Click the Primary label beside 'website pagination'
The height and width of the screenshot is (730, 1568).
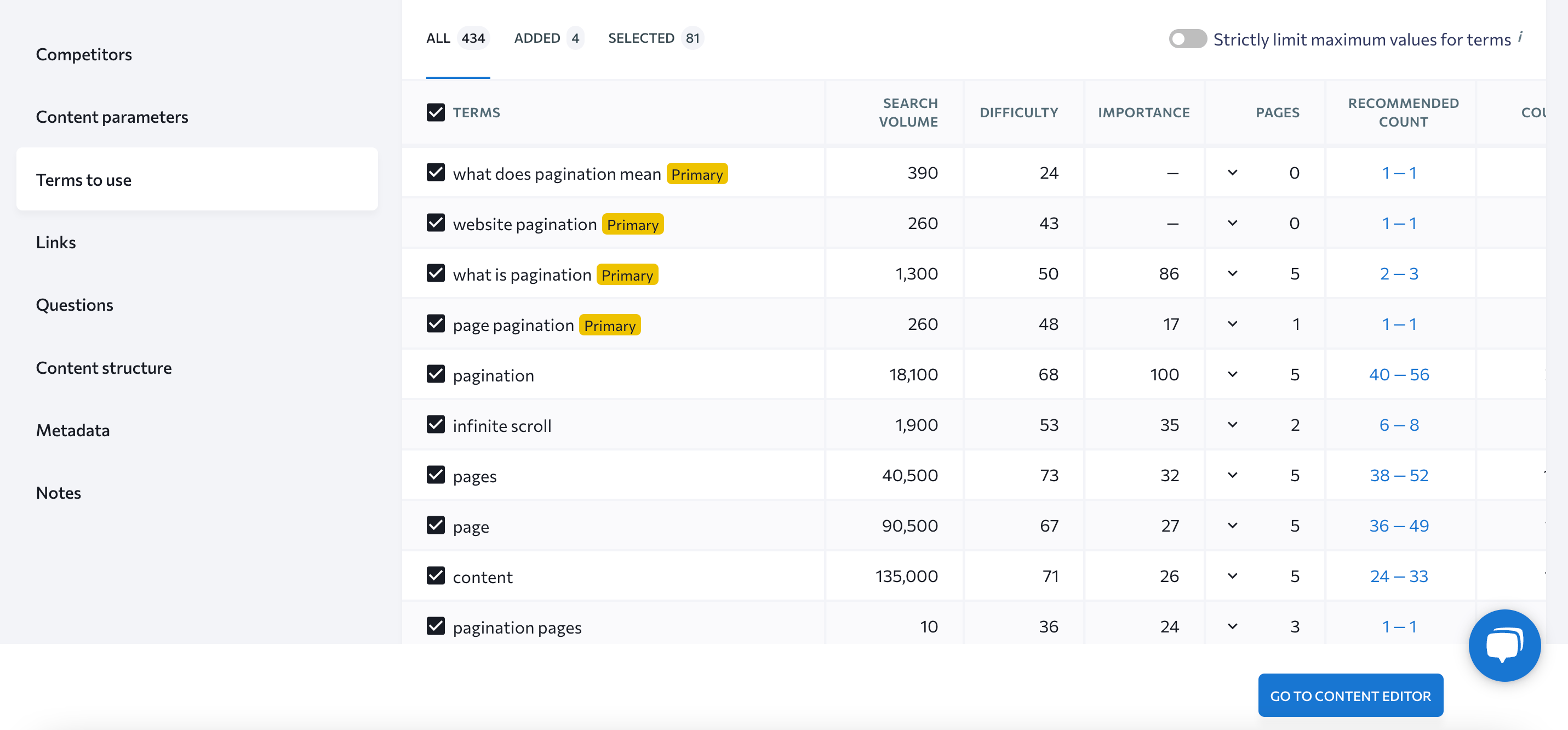[x=632, y=224]
